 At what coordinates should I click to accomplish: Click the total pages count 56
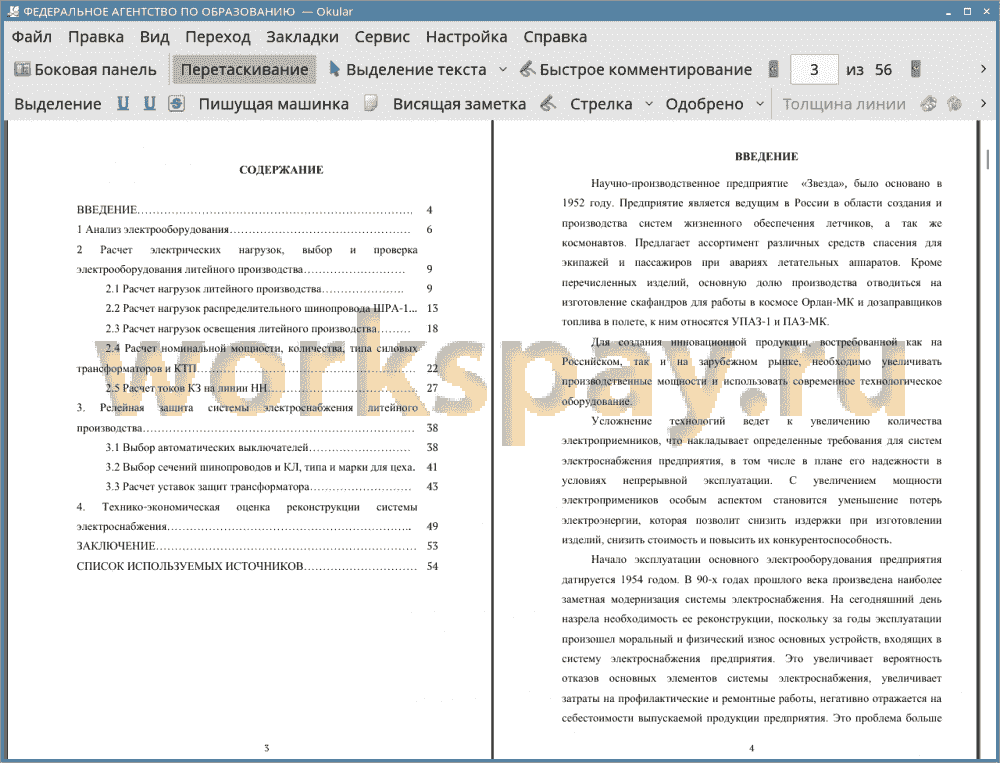(x=883, y=70)
